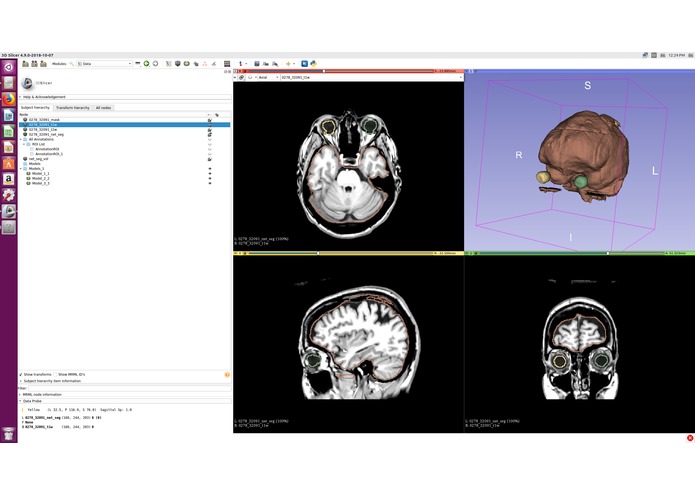This screenshot has width=695, height=494.
Task: Click the Load DICOM Data toolbar icon
Action: (34, 64)
